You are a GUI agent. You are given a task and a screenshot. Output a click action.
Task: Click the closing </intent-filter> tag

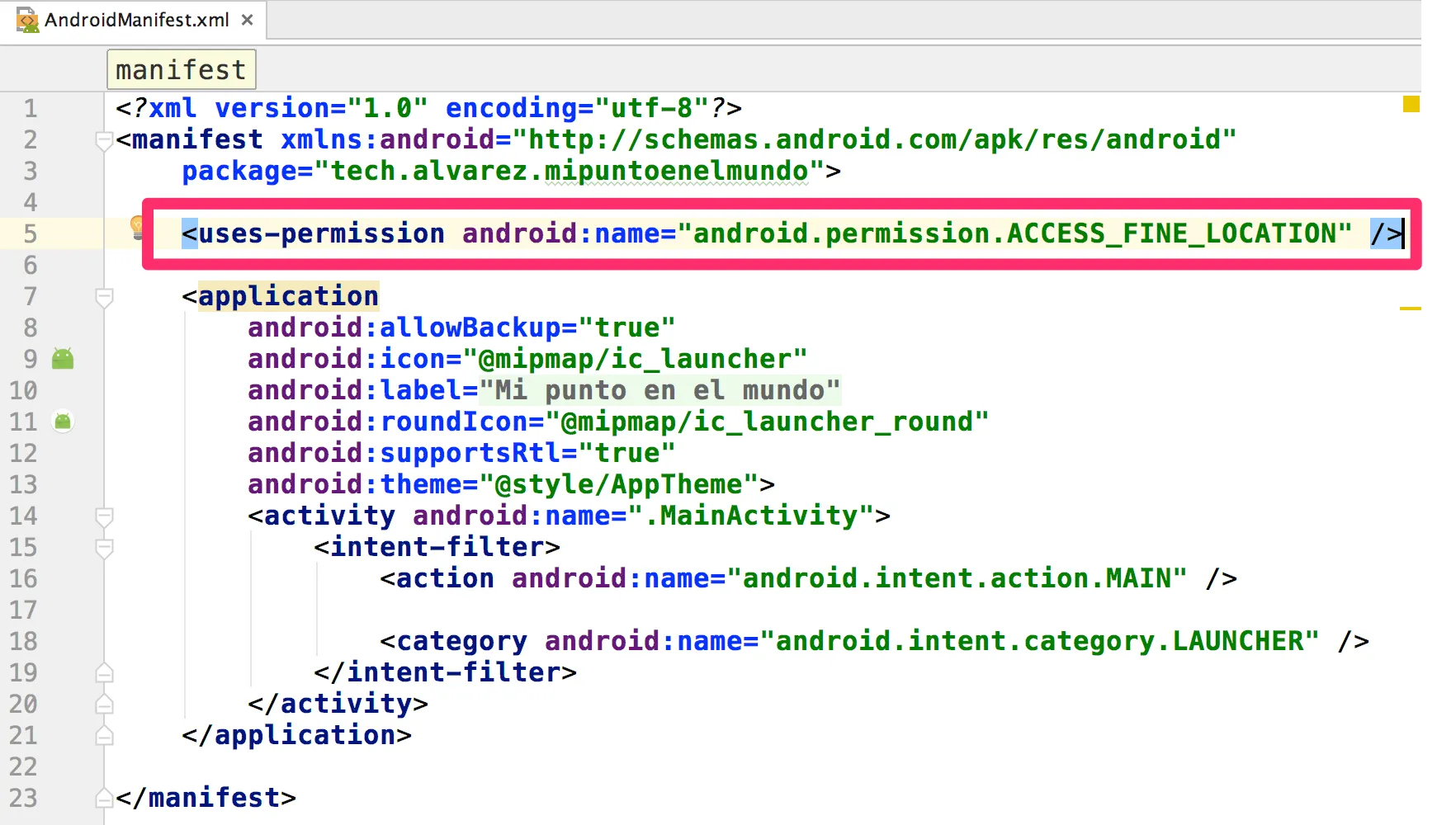click(x=445, y=672)
